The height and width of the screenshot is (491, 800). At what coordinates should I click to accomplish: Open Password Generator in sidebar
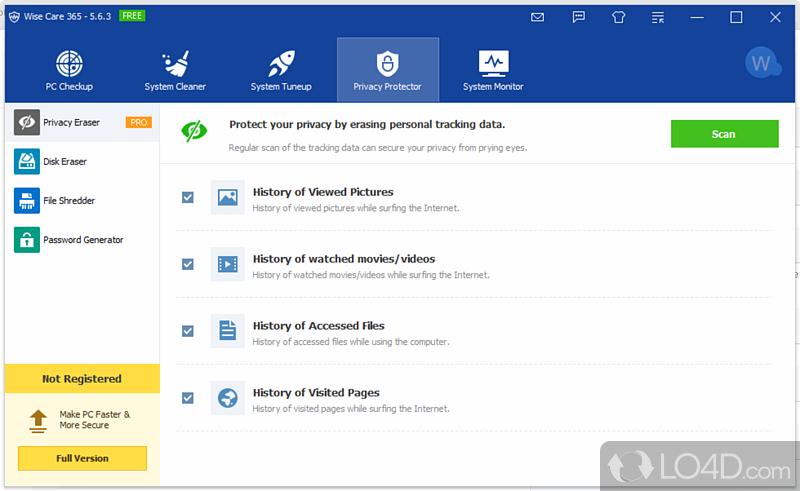[82, 240]
